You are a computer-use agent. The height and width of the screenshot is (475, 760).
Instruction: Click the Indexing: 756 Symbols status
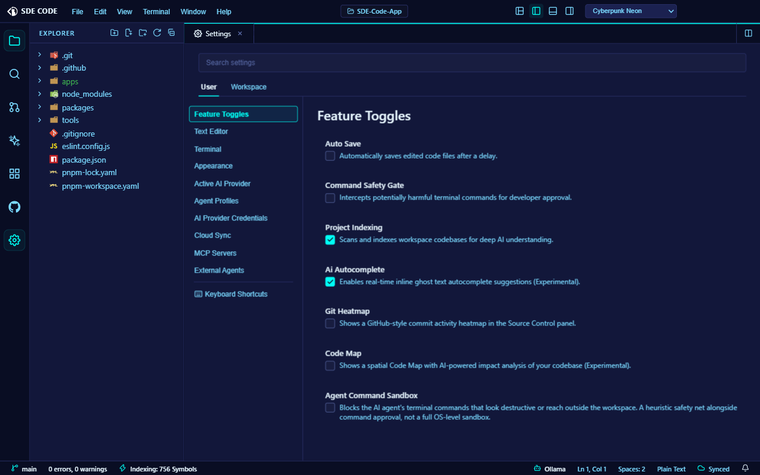[x=158, y=469]
